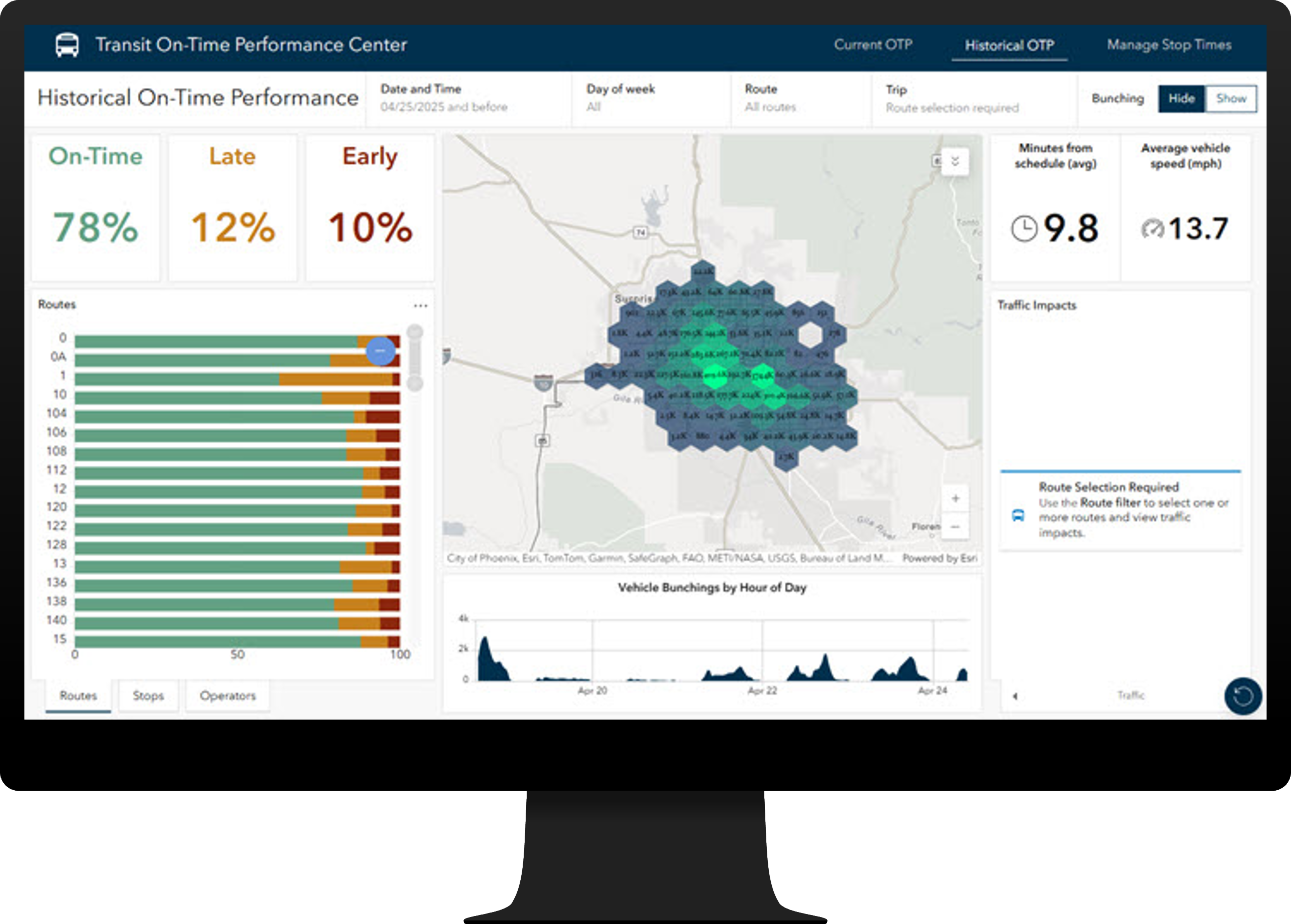Viewport: 1291px width, 924px height.
Task: Click the speedometer icon beside 13.7
Action: click(x=1153, y=229)
